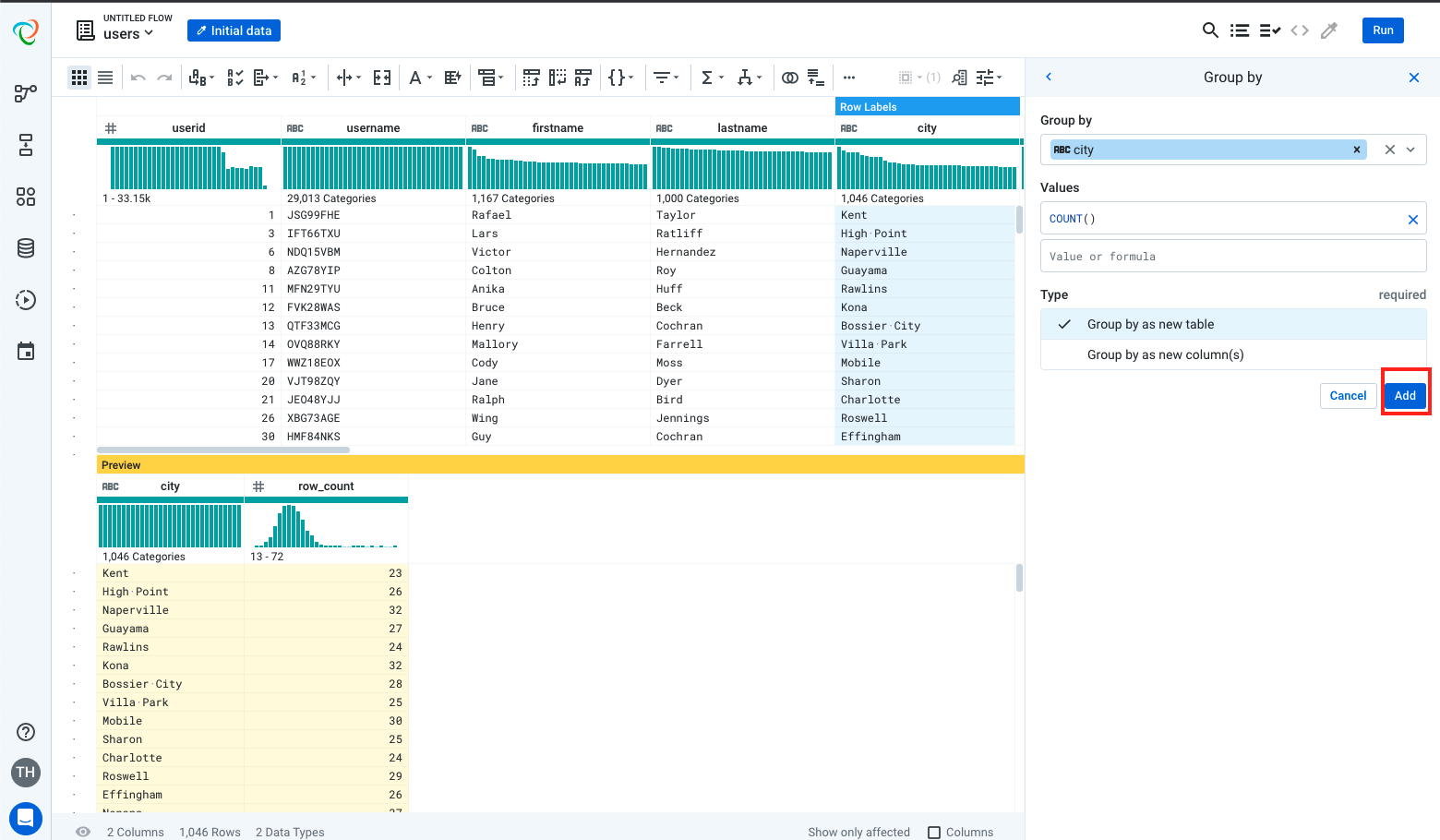Select the Group by as new table option
This screenshot has width=1440, height=840.
(x=1149, y=324)
